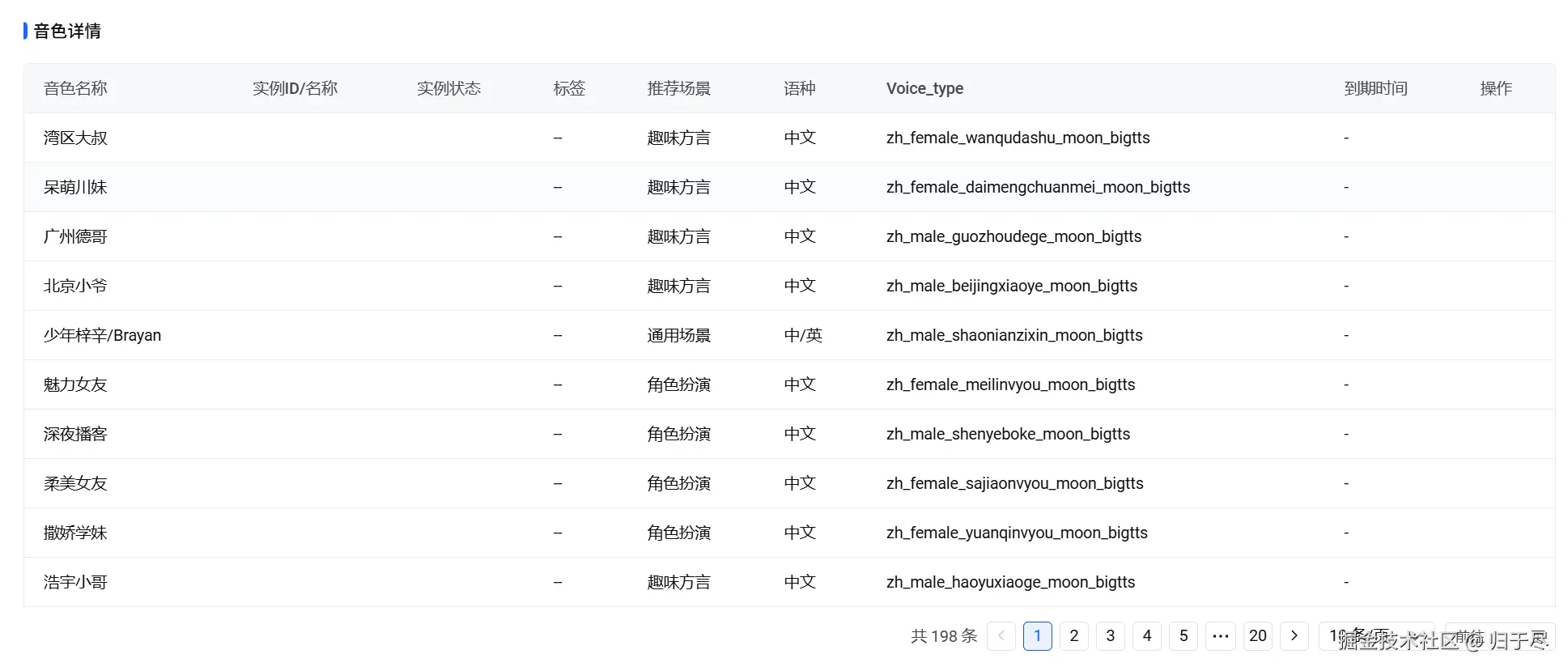Click the 到期时间 column header
This screenshot has width=1568, height=671.
click(x=1375, y=88)
